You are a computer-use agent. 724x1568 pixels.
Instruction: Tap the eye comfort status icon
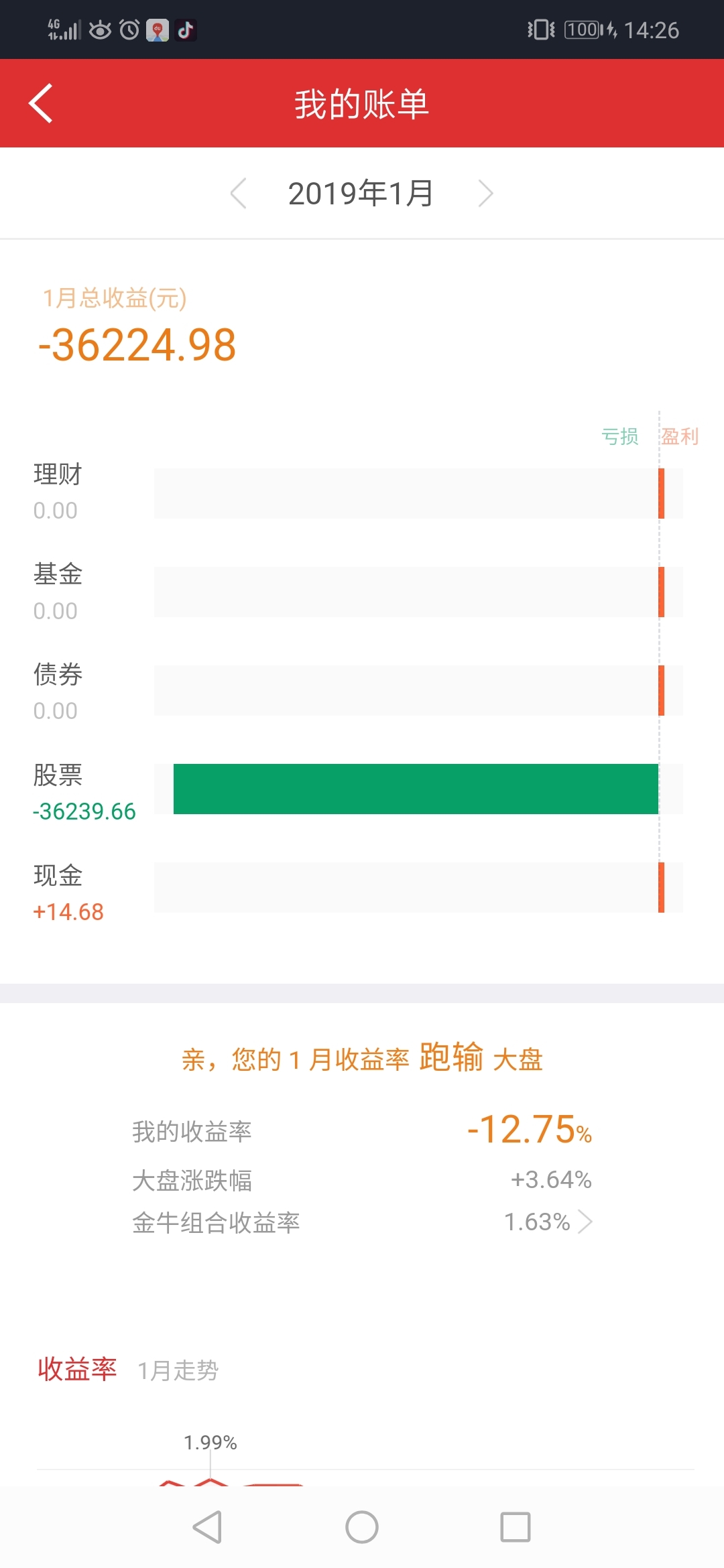tap(100, 29)
